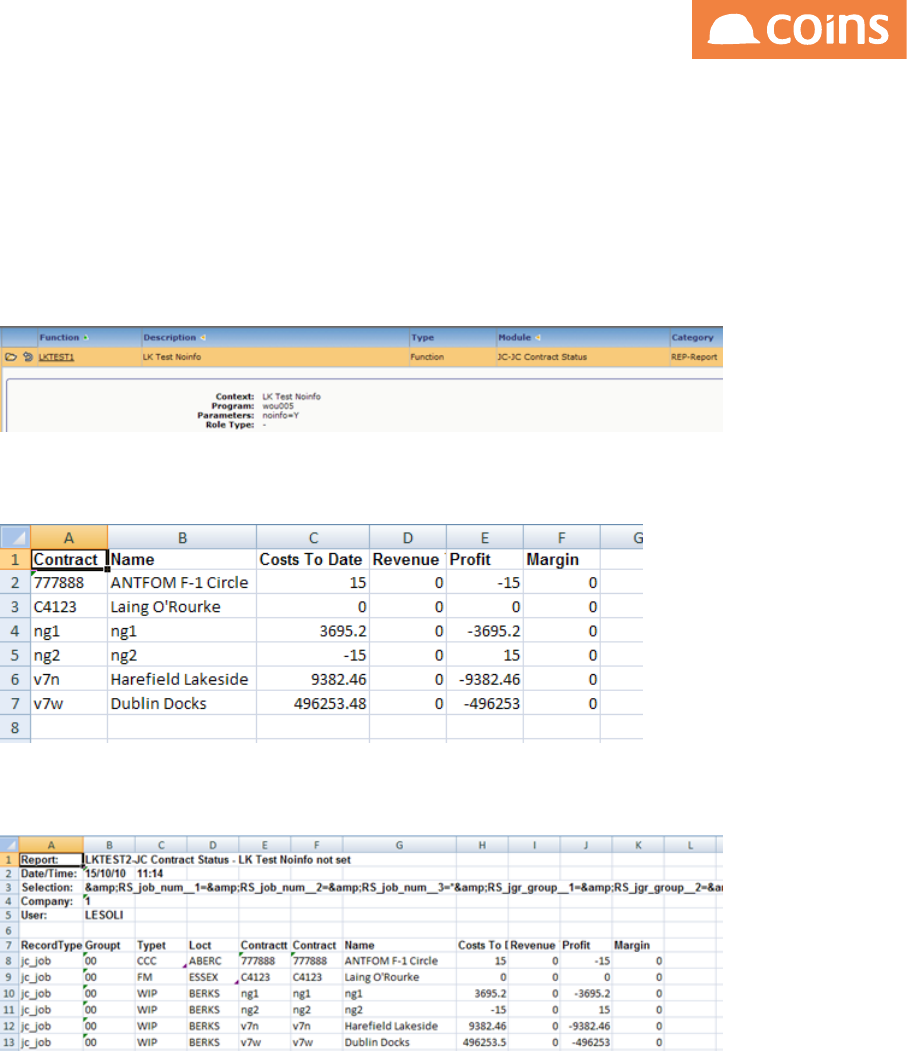This screenshot has height=1051, width=907.
Task: Click the Description column header label
Action: coord(170,338)
